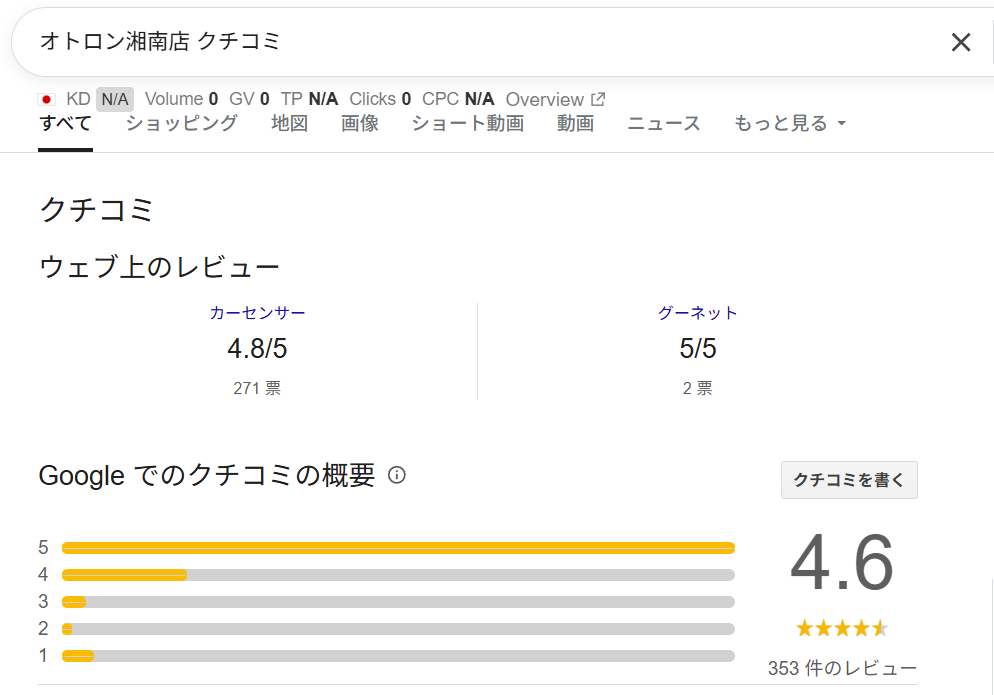
Task: Click the KD N/A badge
Action: coord(114,99)
